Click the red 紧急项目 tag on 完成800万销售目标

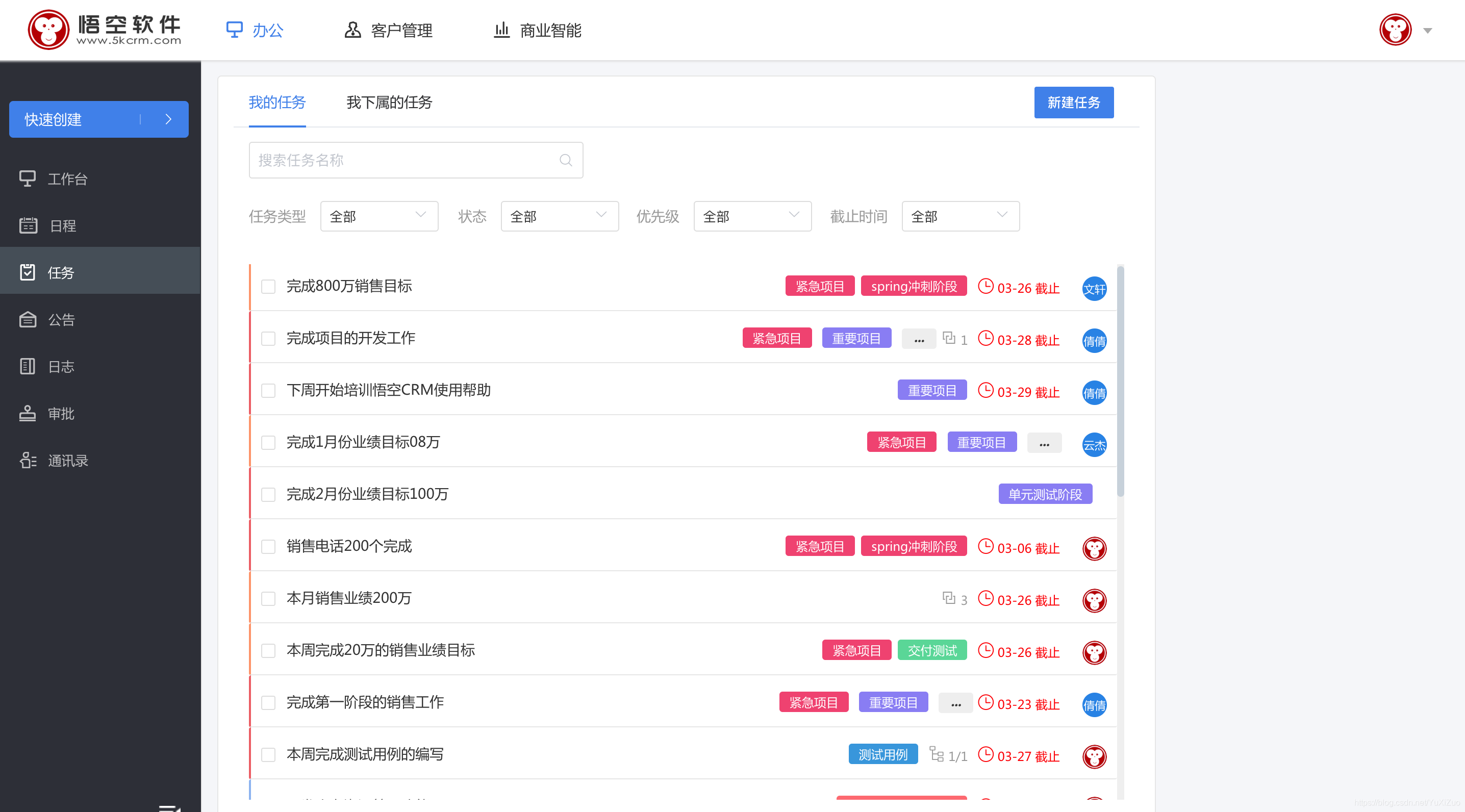point(820,286)
